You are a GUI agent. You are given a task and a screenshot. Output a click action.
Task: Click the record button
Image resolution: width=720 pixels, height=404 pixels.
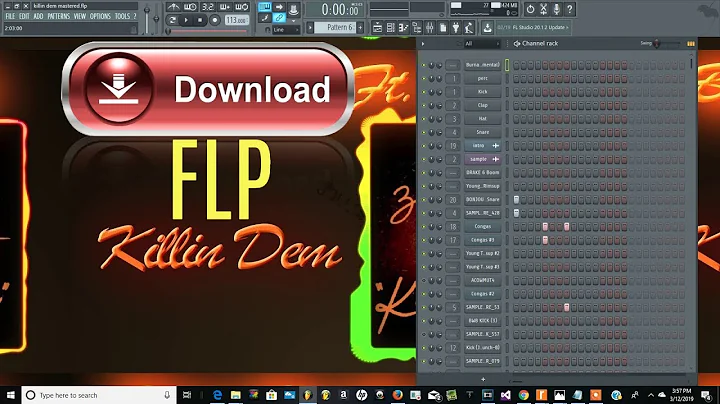(214, 20)
